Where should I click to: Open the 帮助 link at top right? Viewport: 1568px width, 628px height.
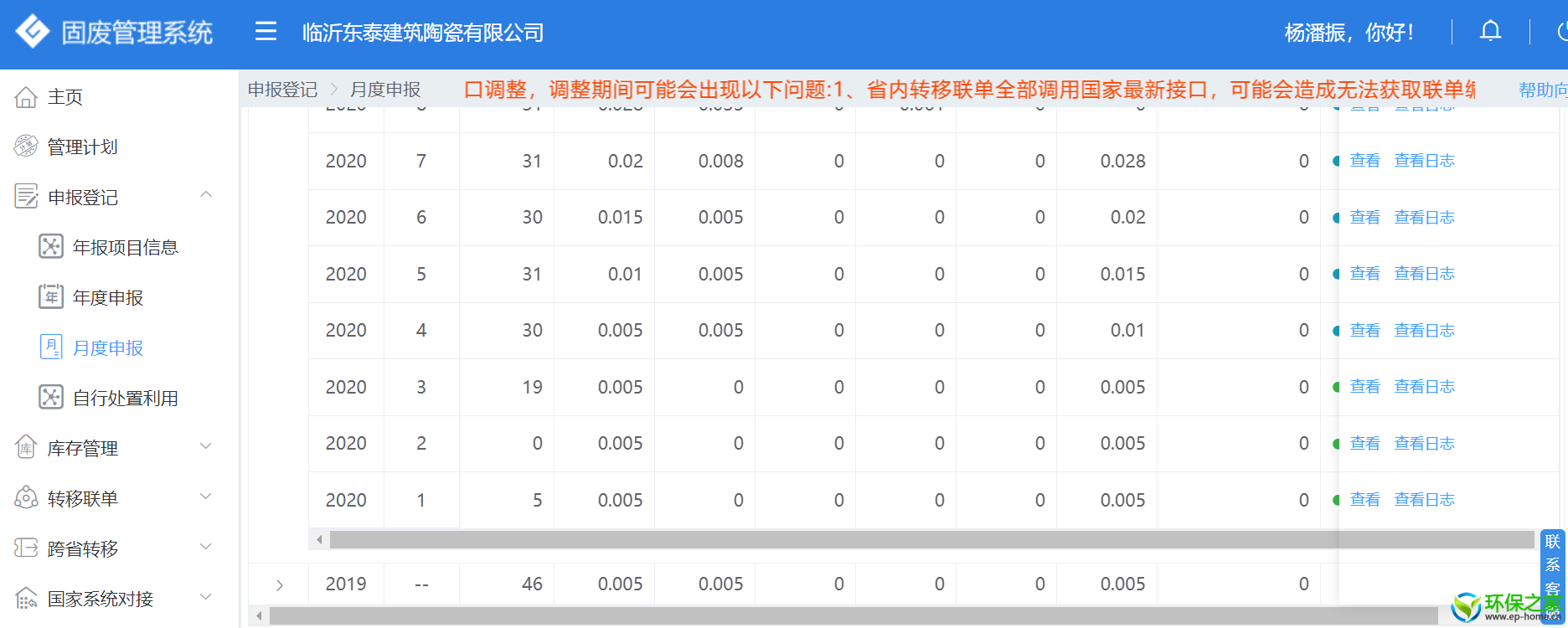pyautogui.click(x=1543, y=90)
